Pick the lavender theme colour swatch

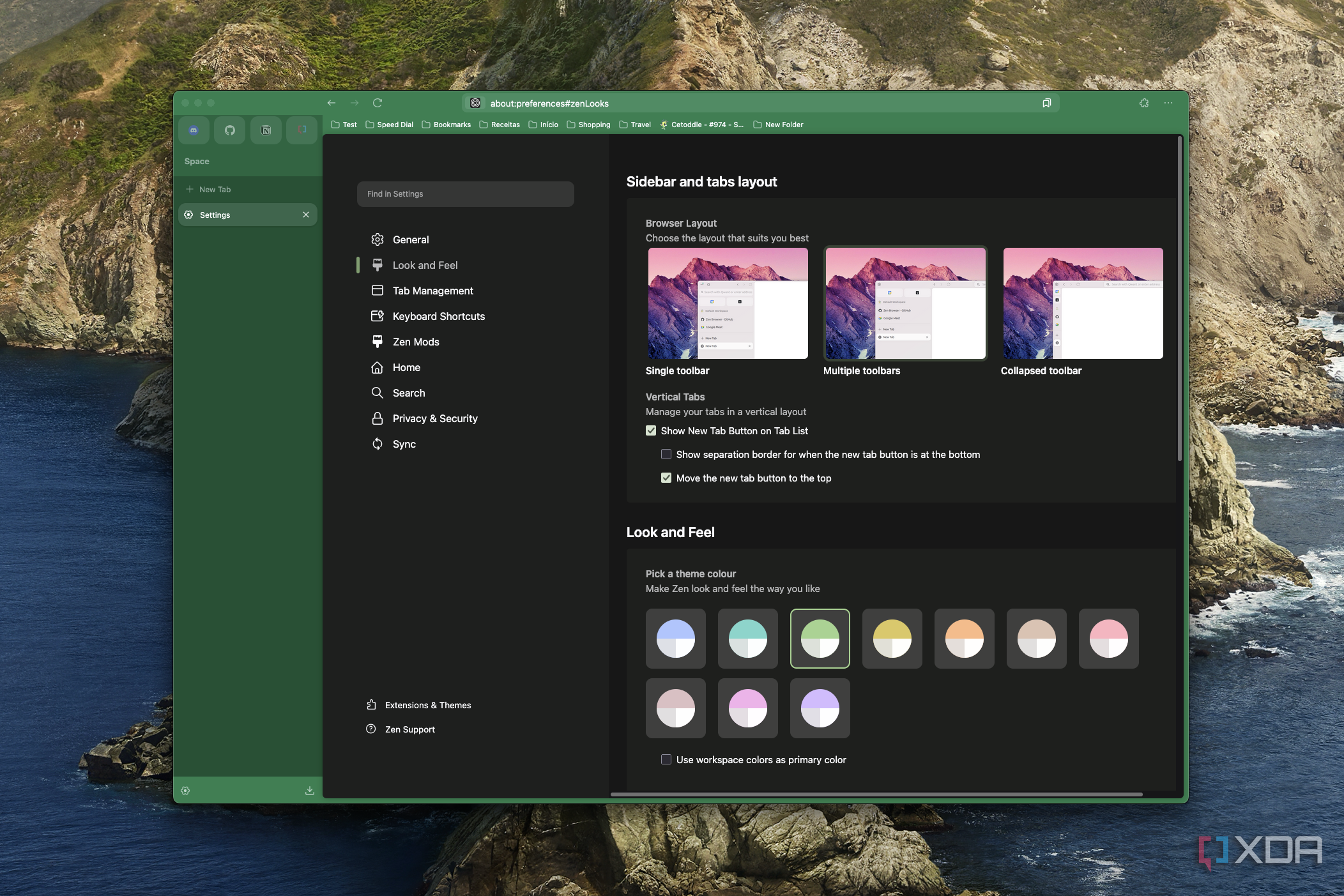(x=820, y=708)
